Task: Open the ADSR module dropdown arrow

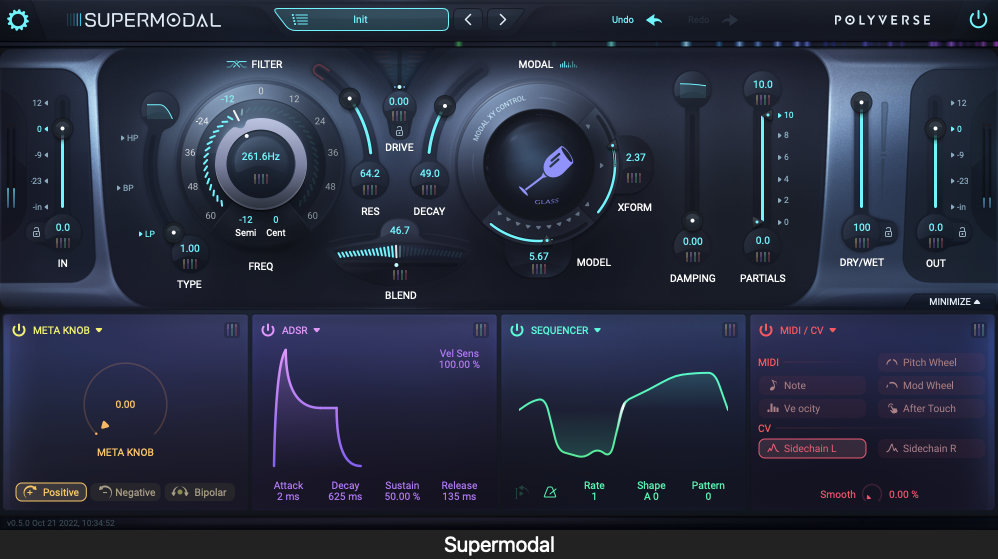Action: coord(317,330)
